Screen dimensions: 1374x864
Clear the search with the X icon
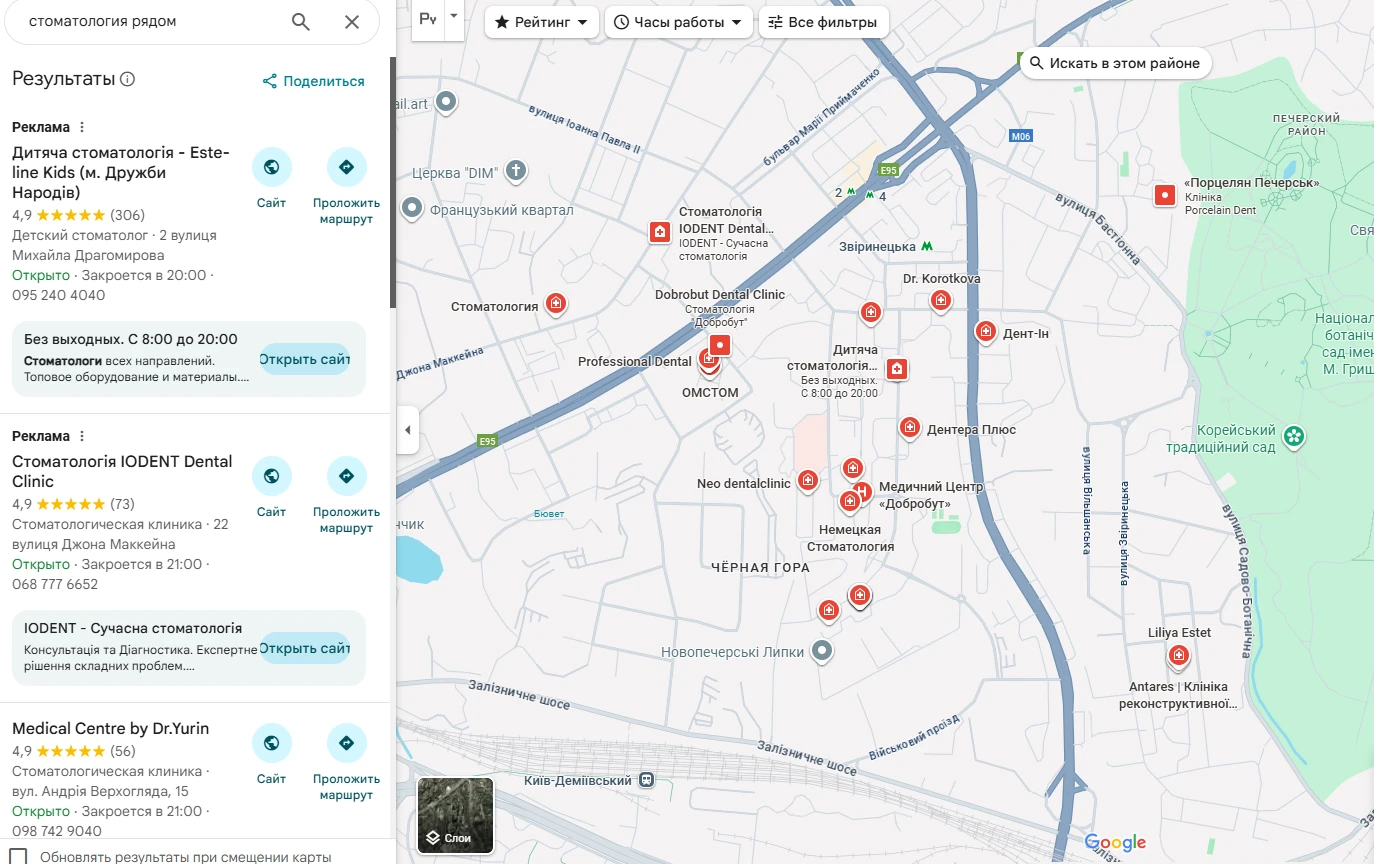tap(352, 22)
